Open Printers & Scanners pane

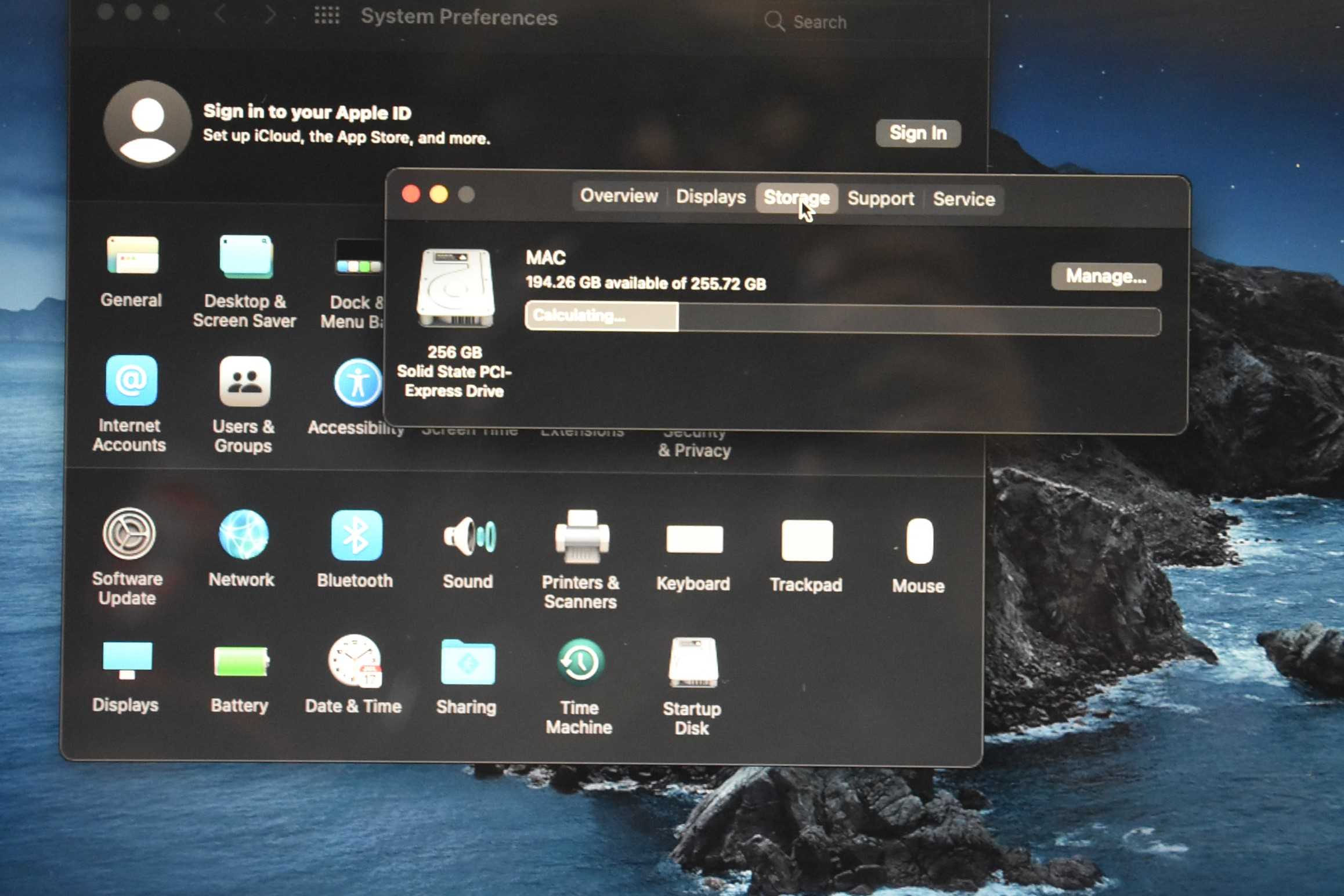point(581,539)
